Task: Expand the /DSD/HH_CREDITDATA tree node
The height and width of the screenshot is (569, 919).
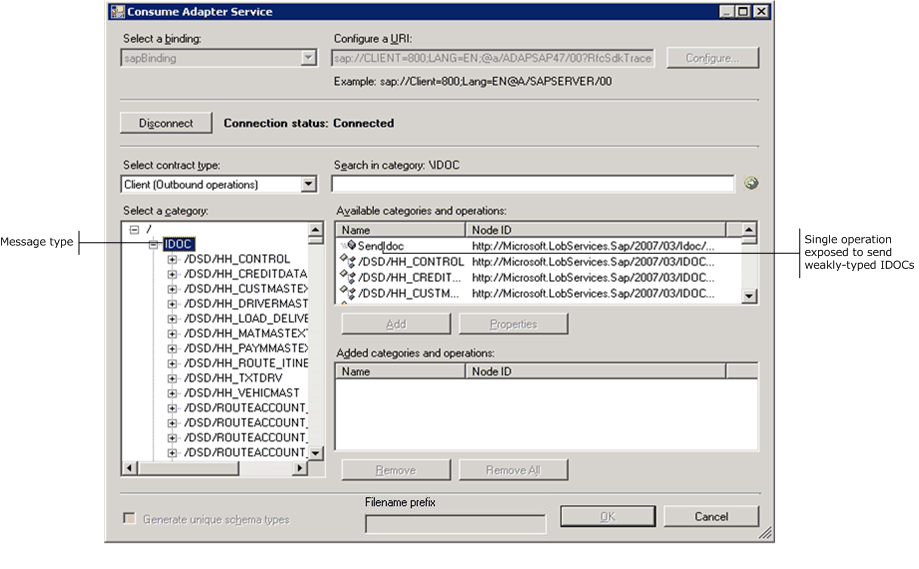Action: coord(172,274)
